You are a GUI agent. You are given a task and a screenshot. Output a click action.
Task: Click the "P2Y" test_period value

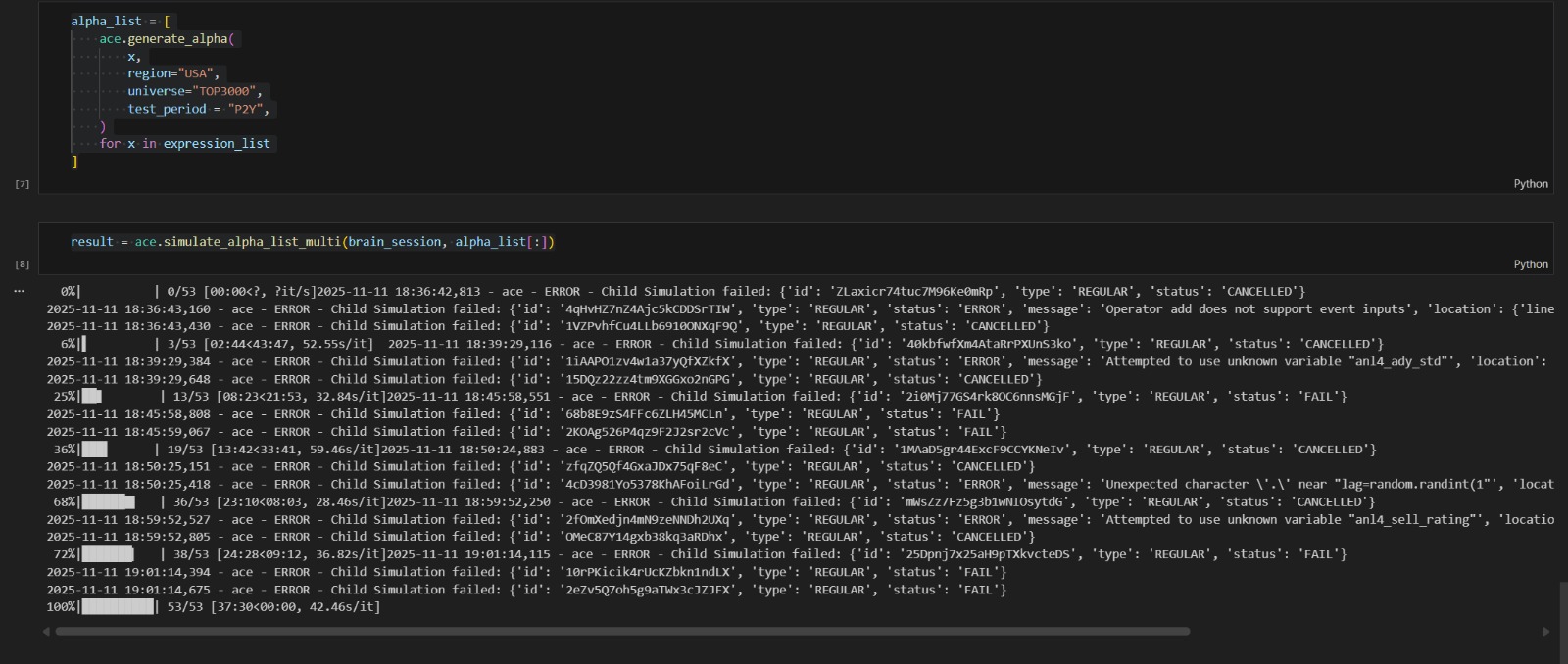click(245, 109)
